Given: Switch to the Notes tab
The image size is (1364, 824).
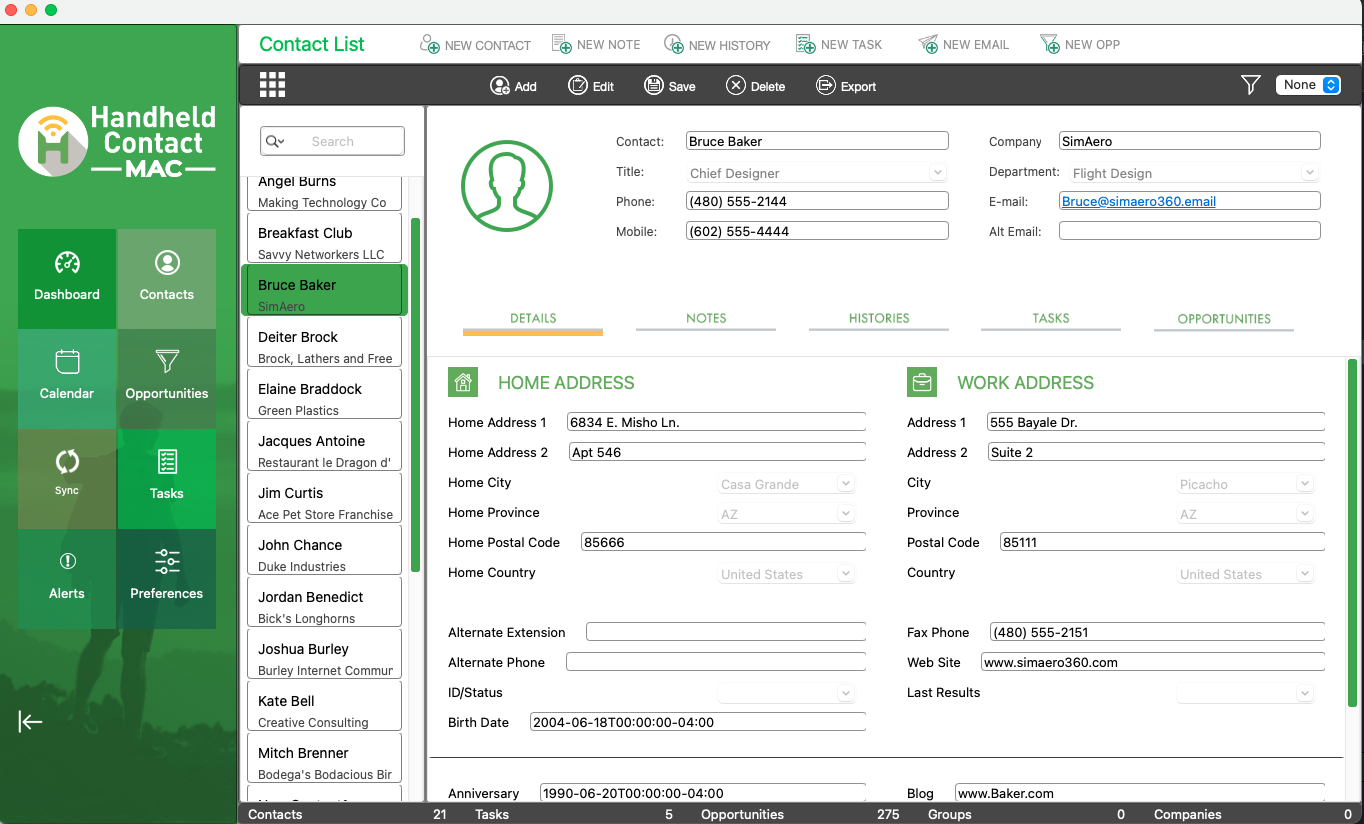Looking at the screenshot, I should point(706,319).
